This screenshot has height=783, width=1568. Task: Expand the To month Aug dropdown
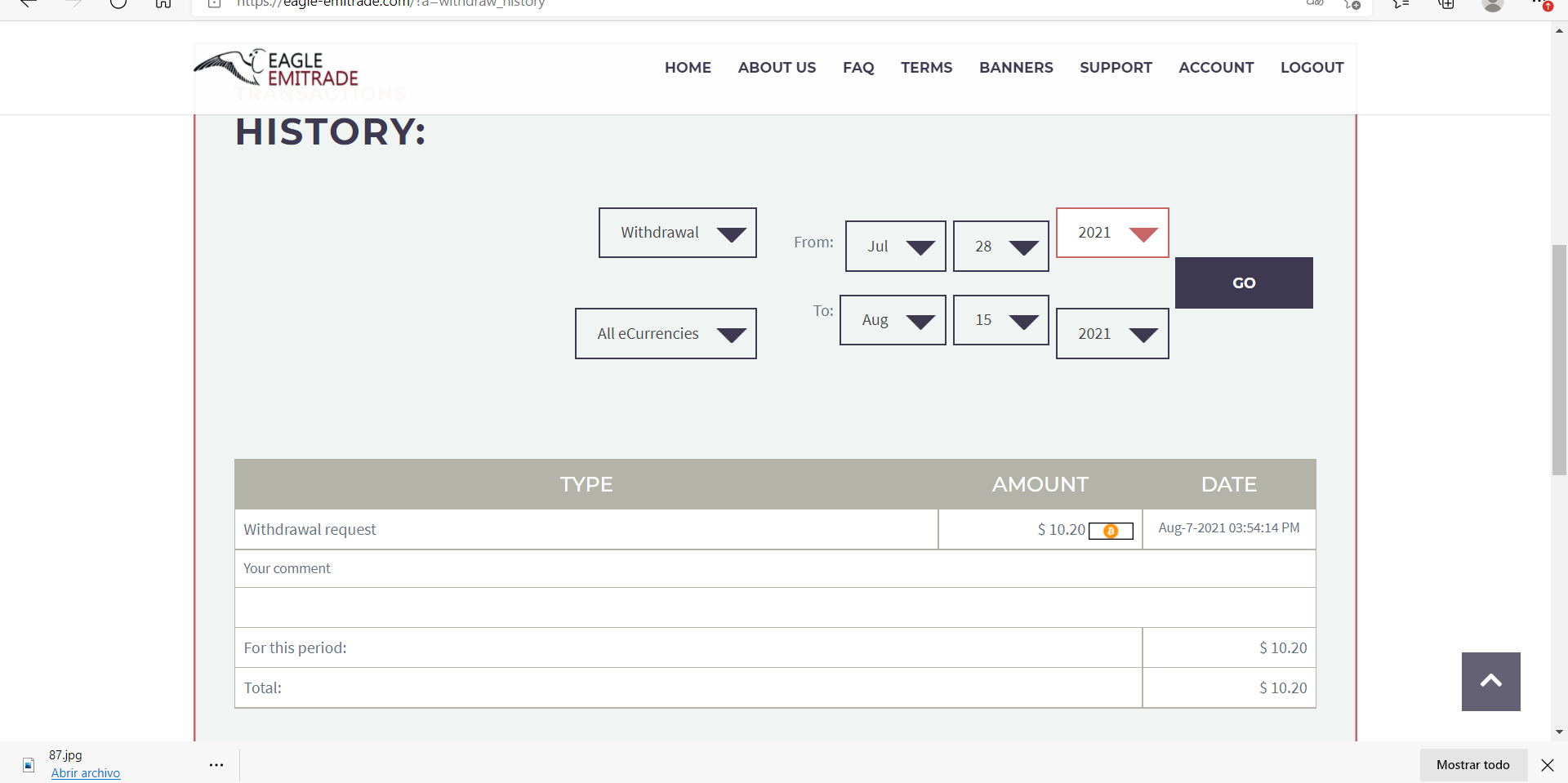tap(893, 320)
